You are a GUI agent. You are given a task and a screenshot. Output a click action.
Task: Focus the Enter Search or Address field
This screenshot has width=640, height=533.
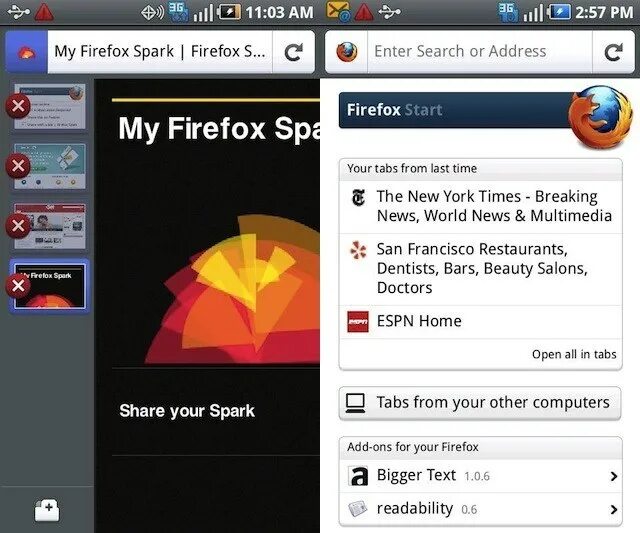(480, 52)
